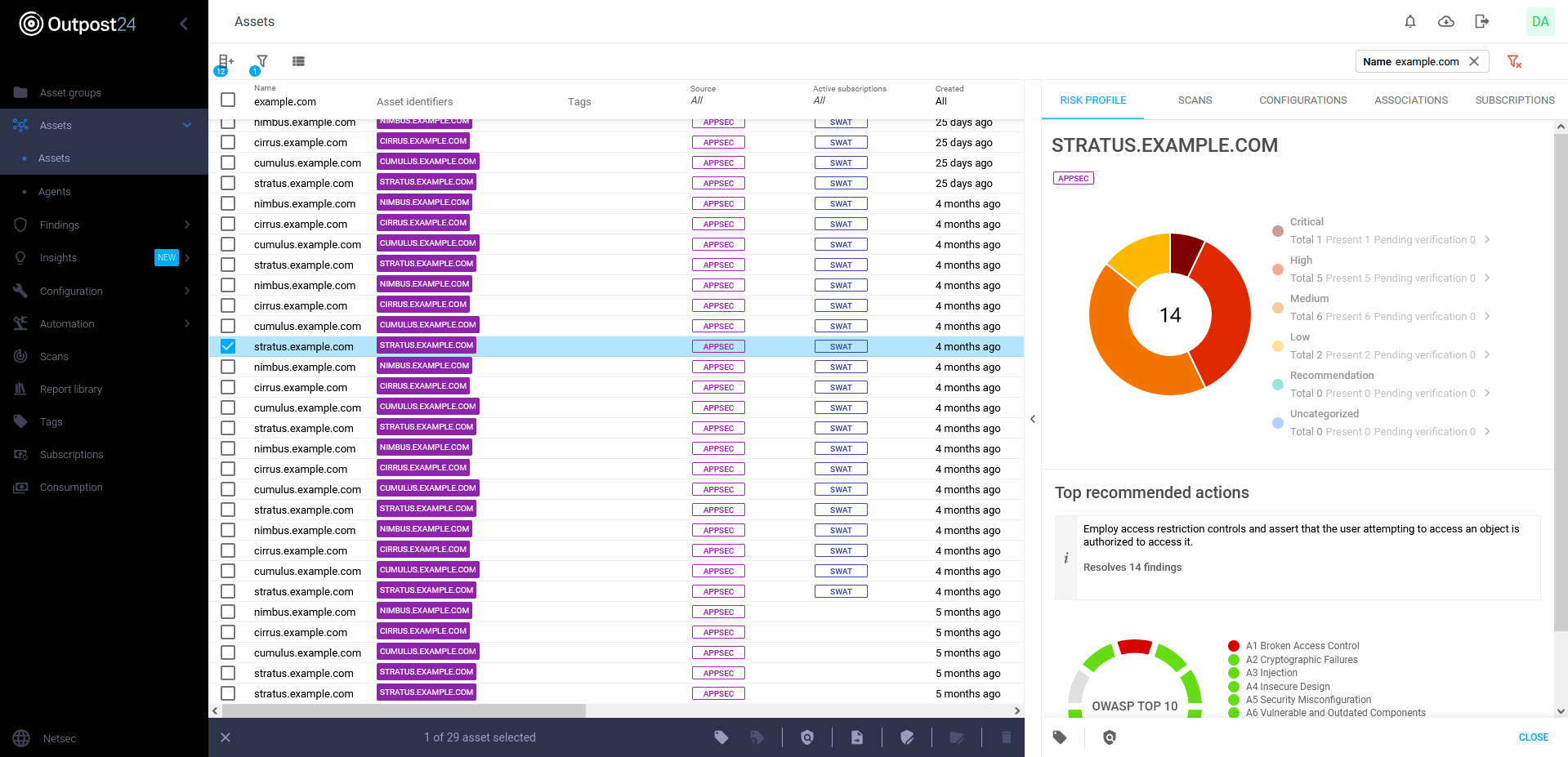
Task: Check the first cumulus.example.com row checkbox
Action: pyautogui.click(x=228, y=163)
